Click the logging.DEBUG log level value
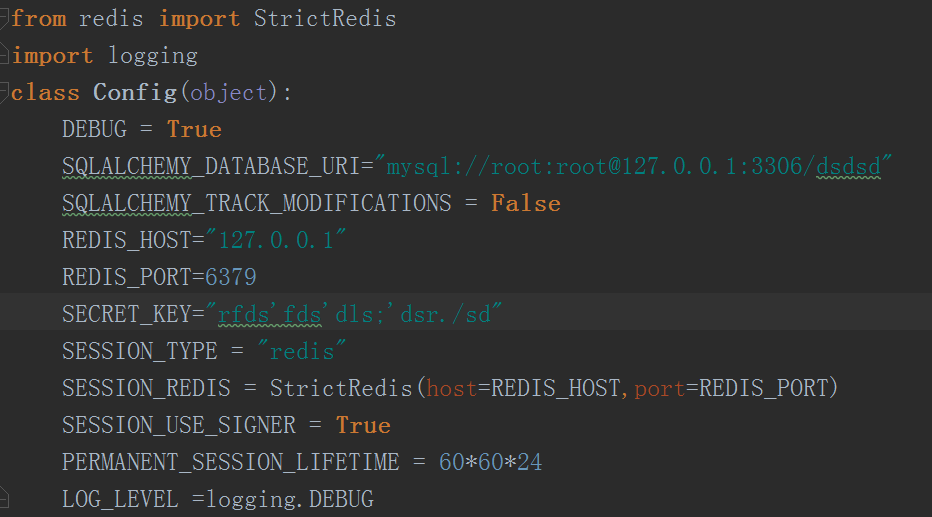This screenshot has height=517, width=932. [290, 499]
